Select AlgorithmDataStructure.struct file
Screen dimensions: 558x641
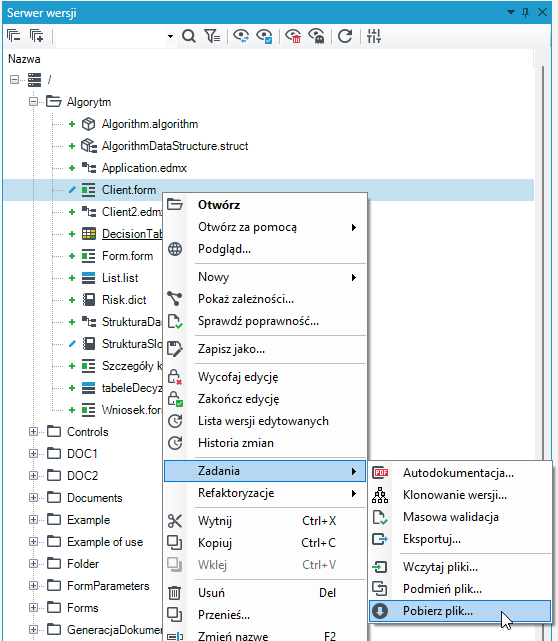pyautogui.click(x=175, y=146)
